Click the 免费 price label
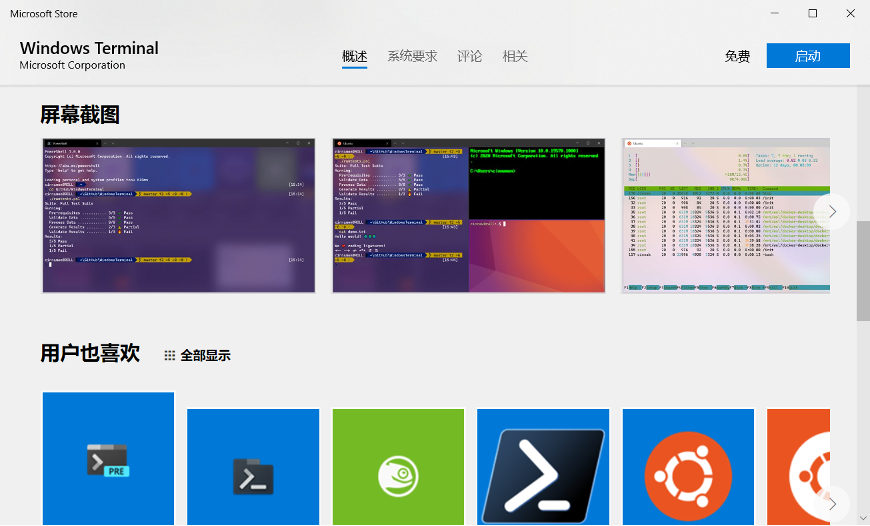870x526 pixels. [737, 56]
